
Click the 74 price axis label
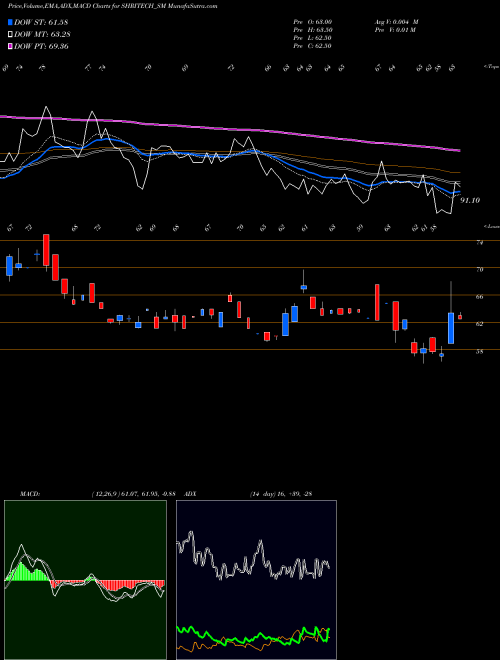pos(479,242)
